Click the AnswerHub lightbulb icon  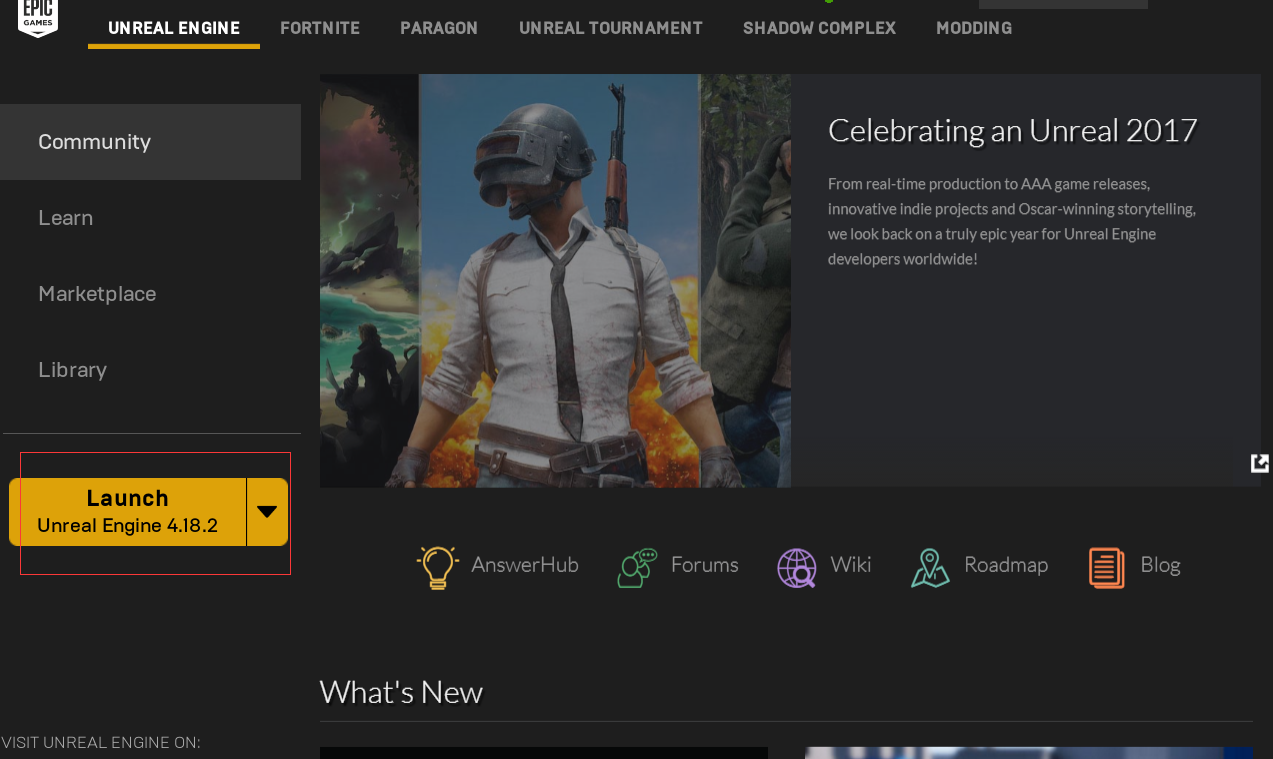(x=437, y=567)
